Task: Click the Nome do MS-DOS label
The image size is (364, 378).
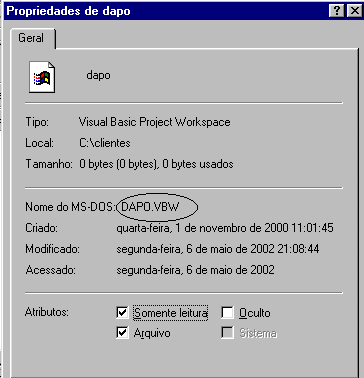Action: click(x=70, y=207)
